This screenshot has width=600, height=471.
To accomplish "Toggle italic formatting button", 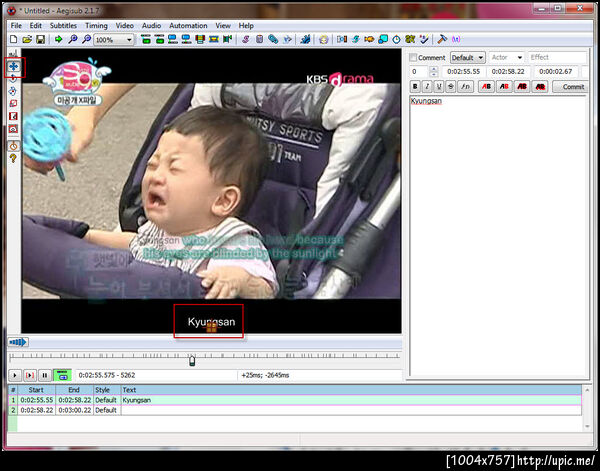I will [x=427, y=86].
